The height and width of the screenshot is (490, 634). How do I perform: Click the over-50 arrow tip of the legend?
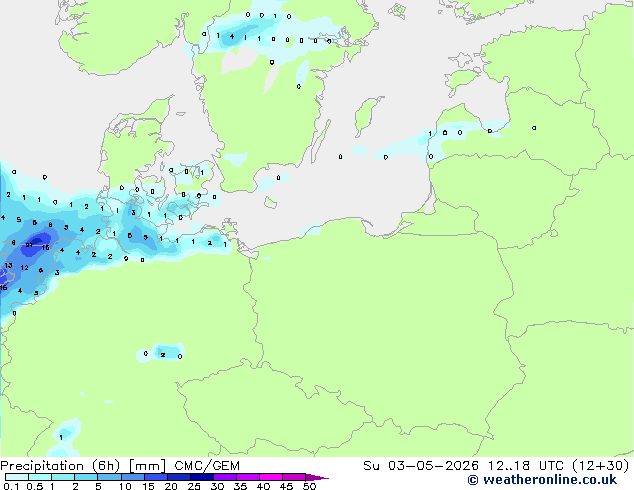click(x=317, y=477)
